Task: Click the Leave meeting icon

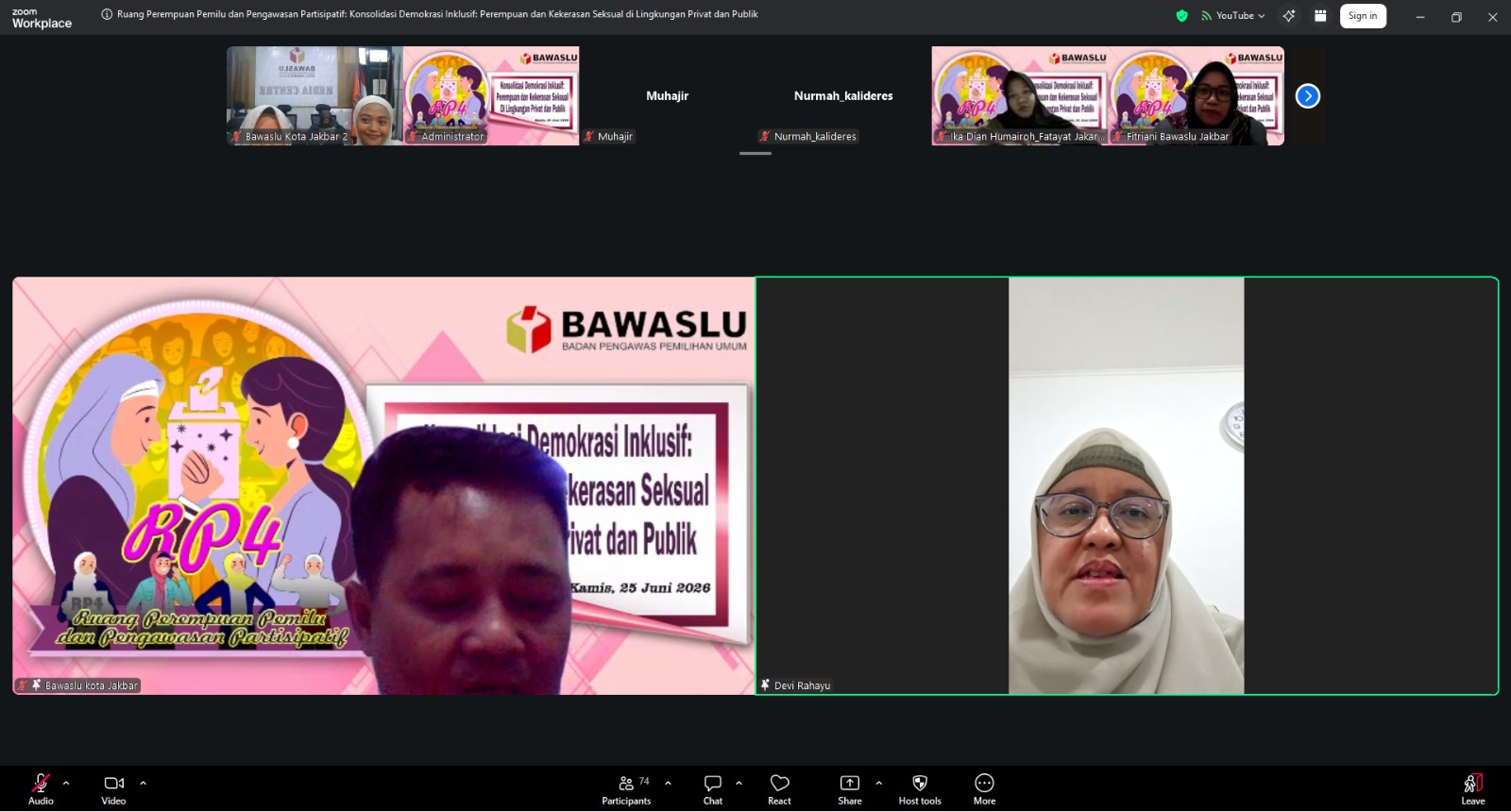Action: point(1473,783)
